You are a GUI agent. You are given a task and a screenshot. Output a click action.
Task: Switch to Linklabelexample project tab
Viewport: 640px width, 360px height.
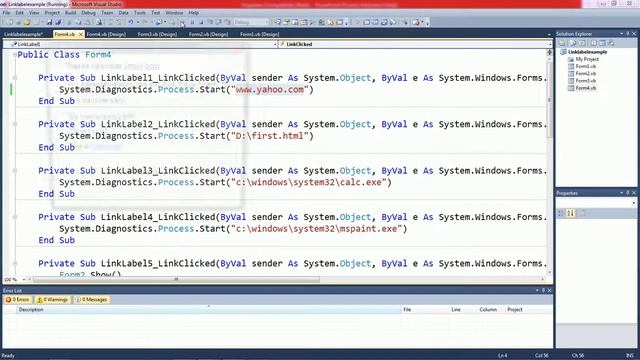(23, 34)
